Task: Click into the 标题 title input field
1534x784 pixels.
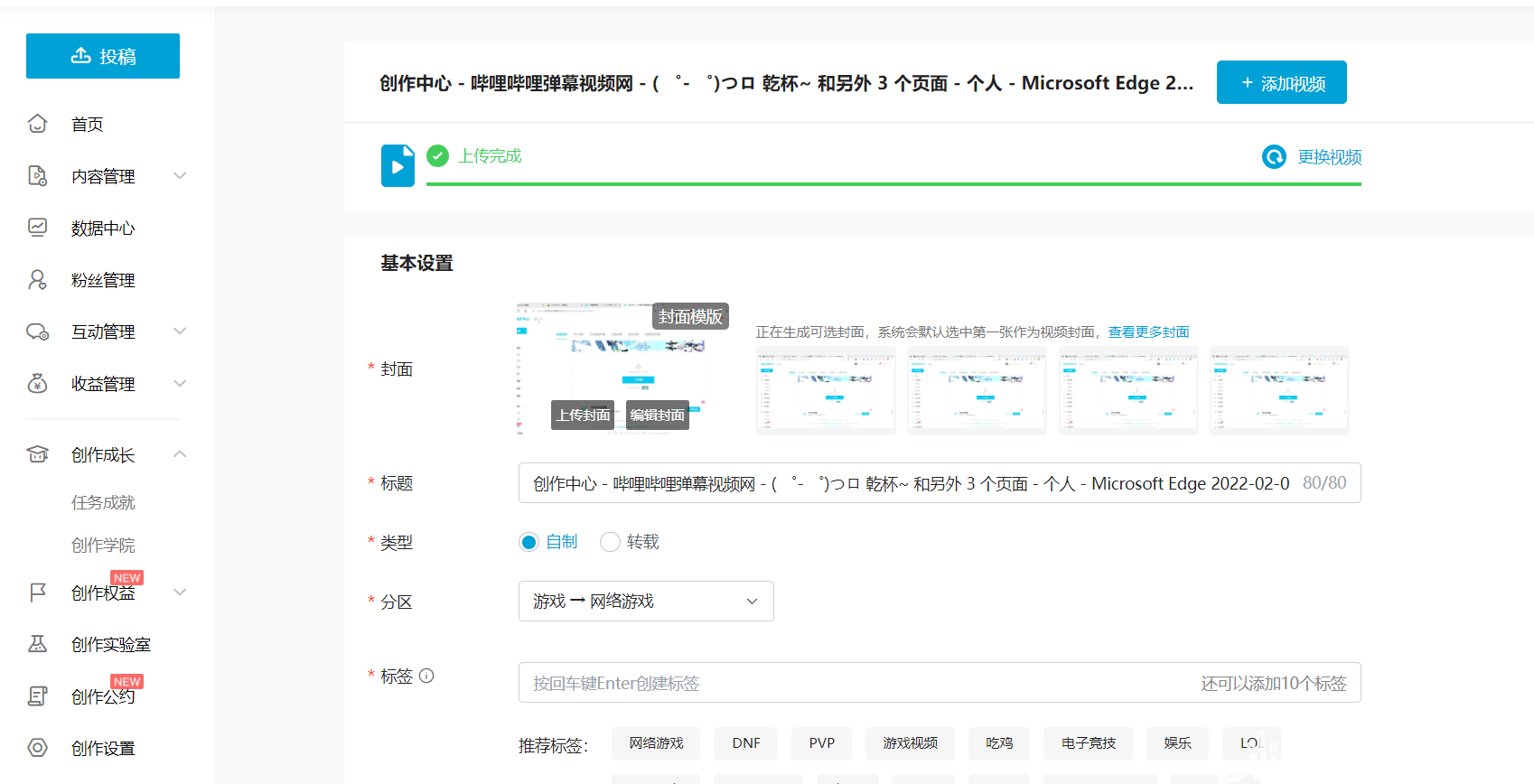Action: coord(940,483)
